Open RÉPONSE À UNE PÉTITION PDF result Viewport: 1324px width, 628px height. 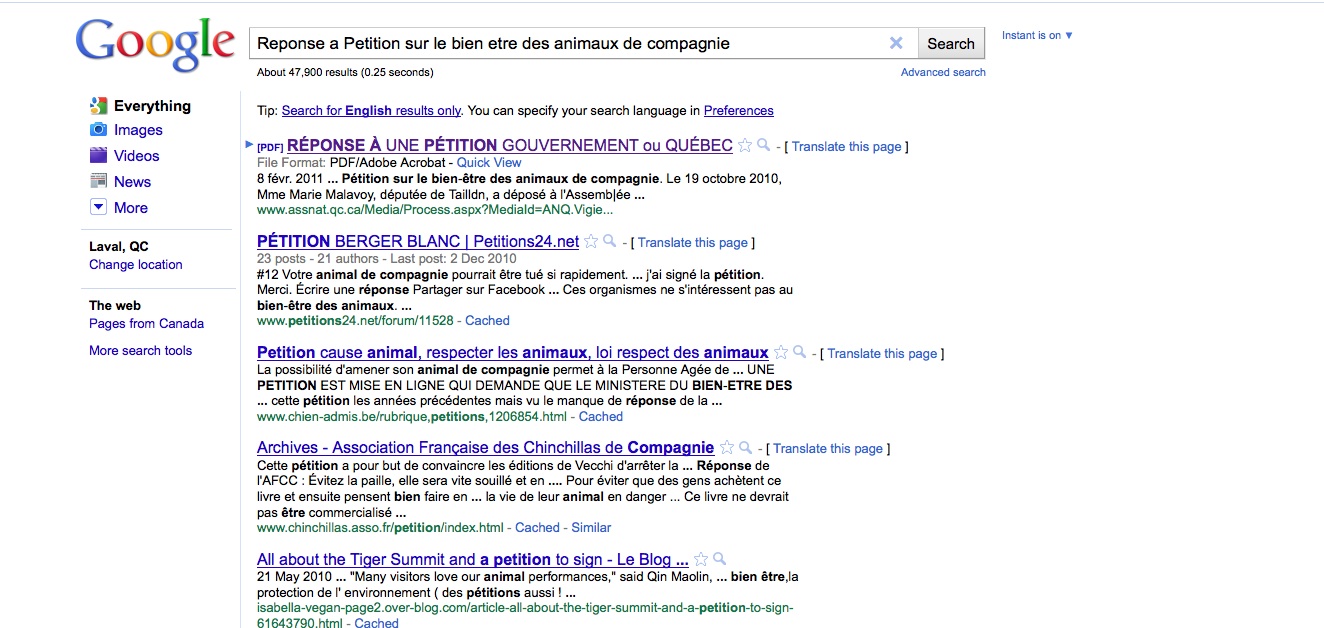coord(509,145)
